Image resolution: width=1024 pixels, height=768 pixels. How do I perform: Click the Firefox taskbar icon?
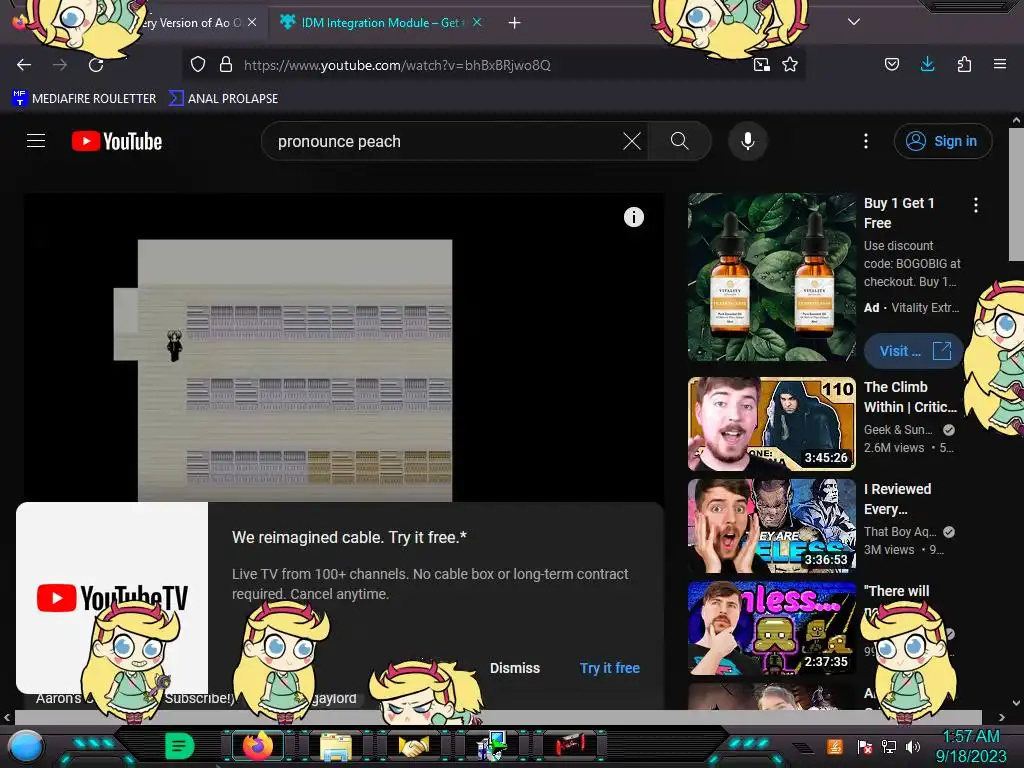258,746
